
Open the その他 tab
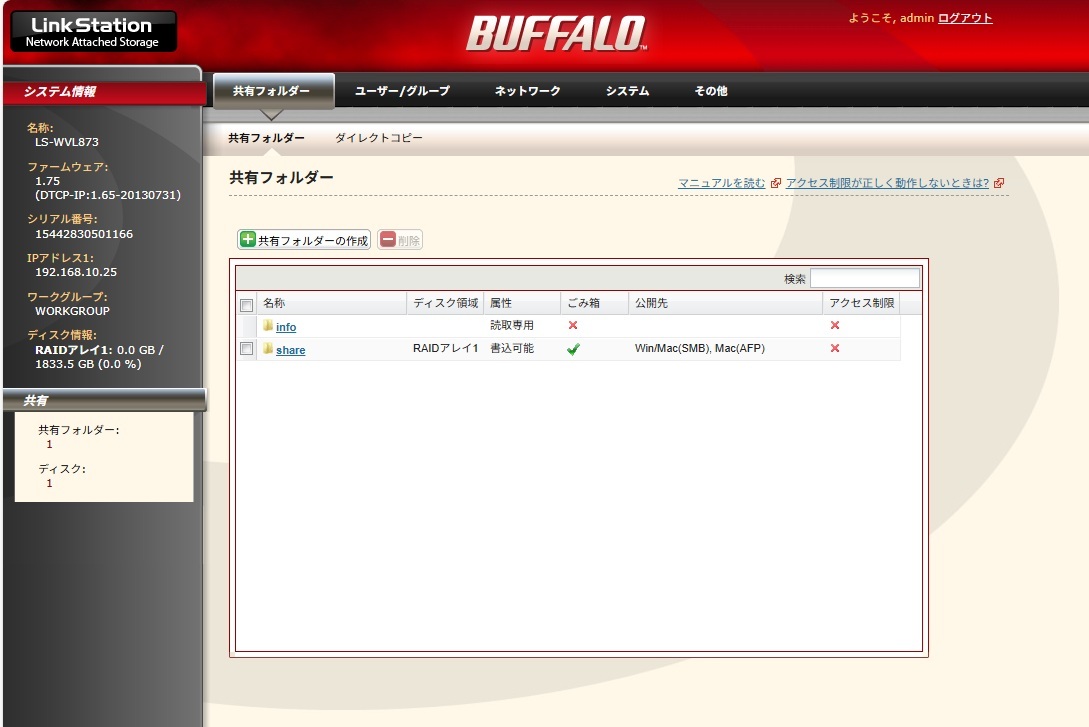710,91
